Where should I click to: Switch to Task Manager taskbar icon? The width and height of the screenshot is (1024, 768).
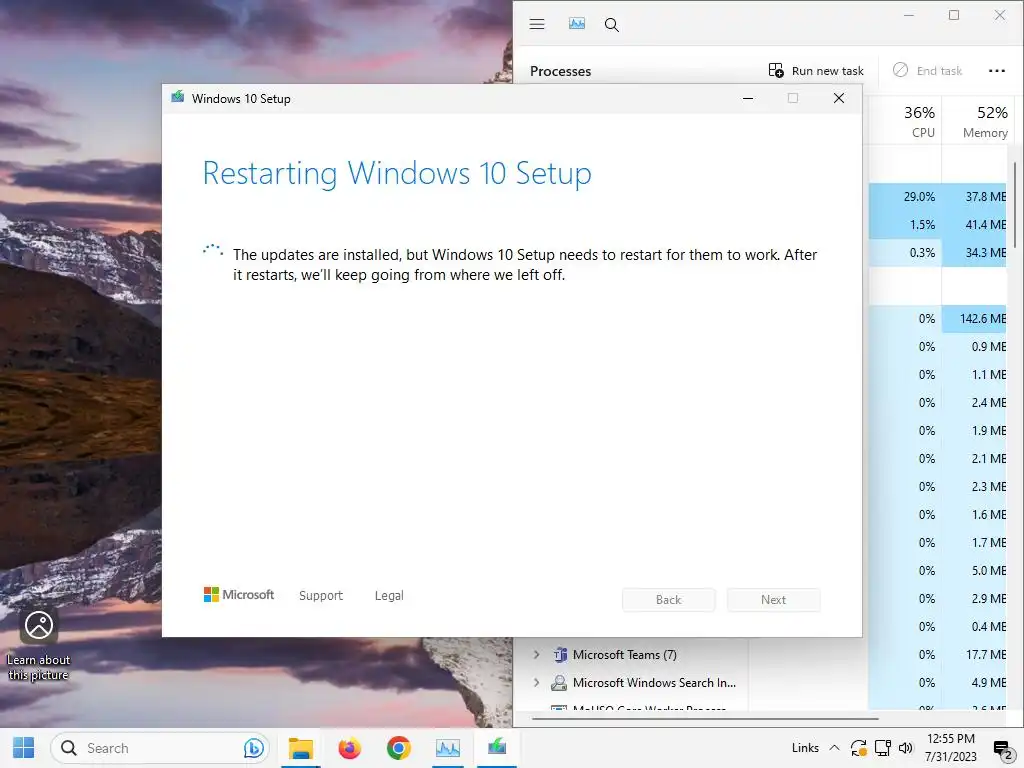click(x=448, y=748)
